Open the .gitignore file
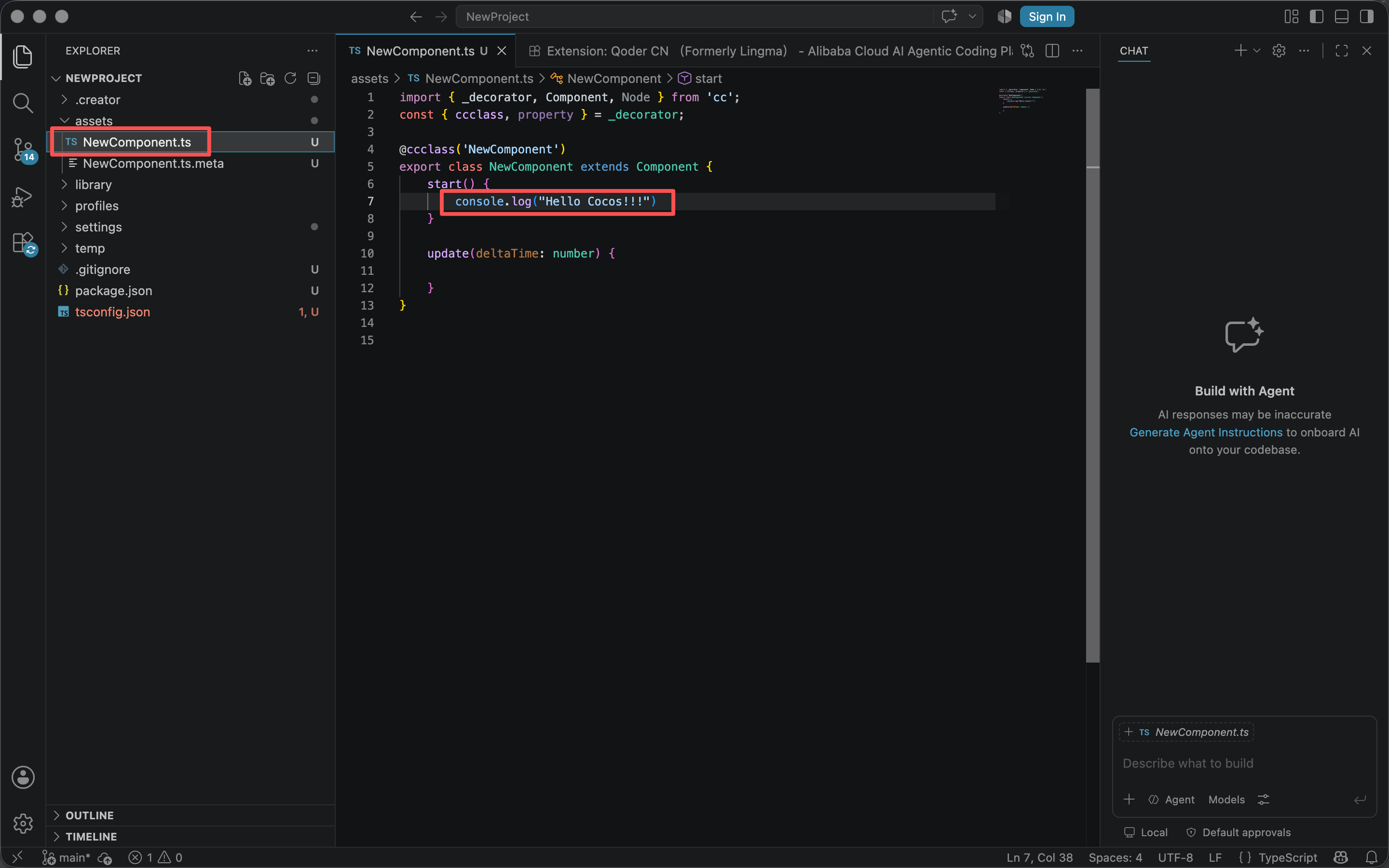The image size is (1389, 868). 190,269
